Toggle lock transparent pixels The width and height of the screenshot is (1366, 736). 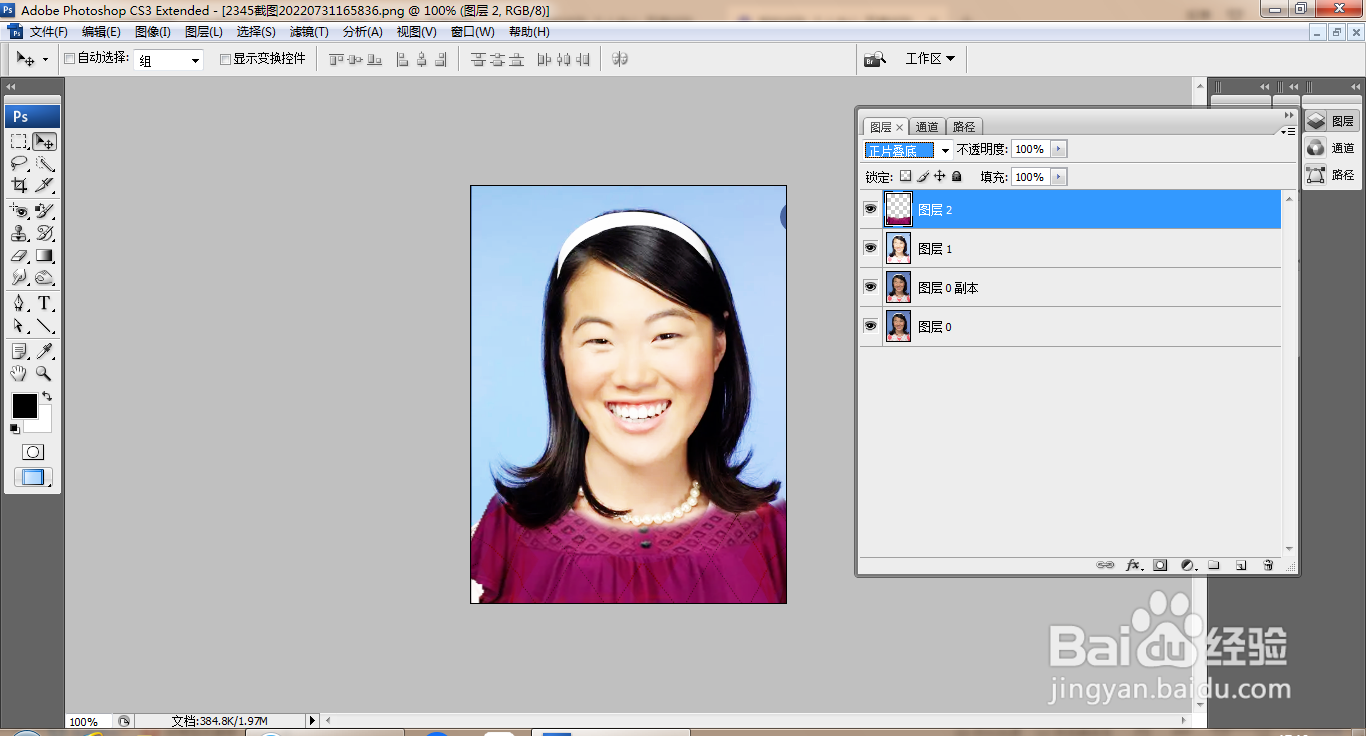[906, 176]
